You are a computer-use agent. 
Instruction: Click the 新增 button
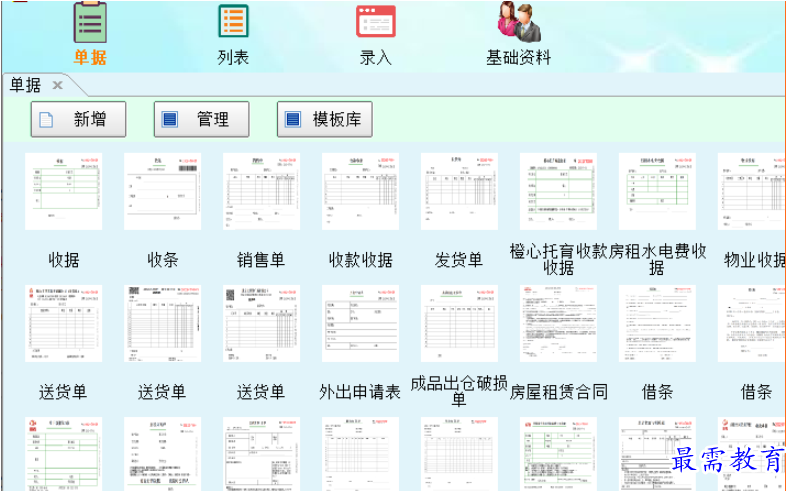78,119
